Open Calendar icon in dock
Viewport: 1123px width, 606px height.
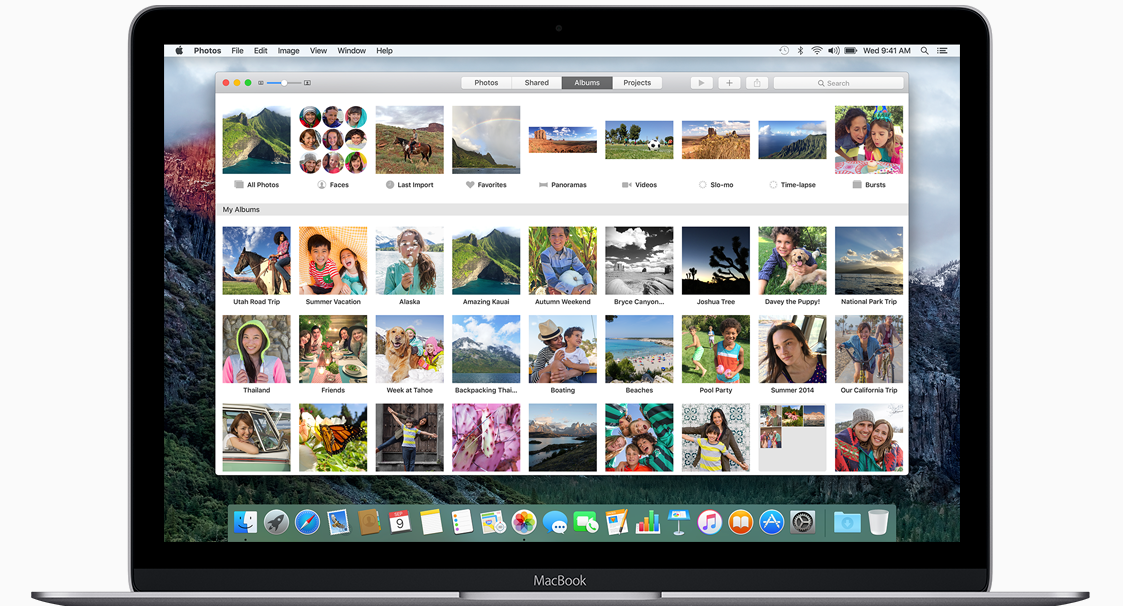(x=400, y=522)
